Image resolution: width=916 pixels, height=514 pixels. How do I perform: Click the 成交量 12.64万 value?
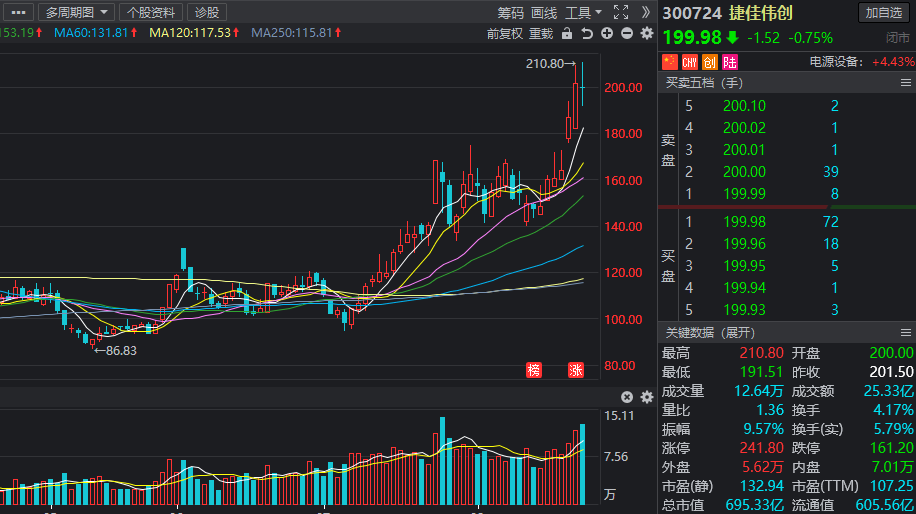click(x=758, y=391)
